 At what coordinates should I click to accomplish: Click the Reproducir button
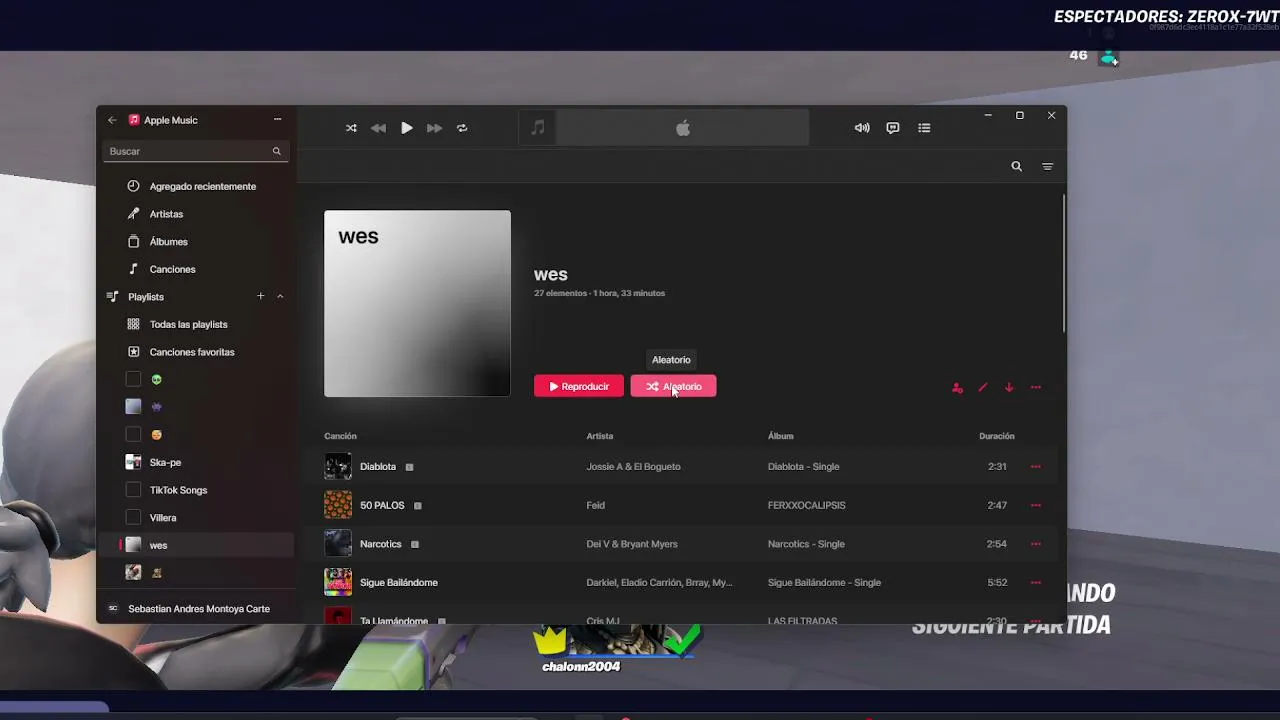[x=579, y=386]
